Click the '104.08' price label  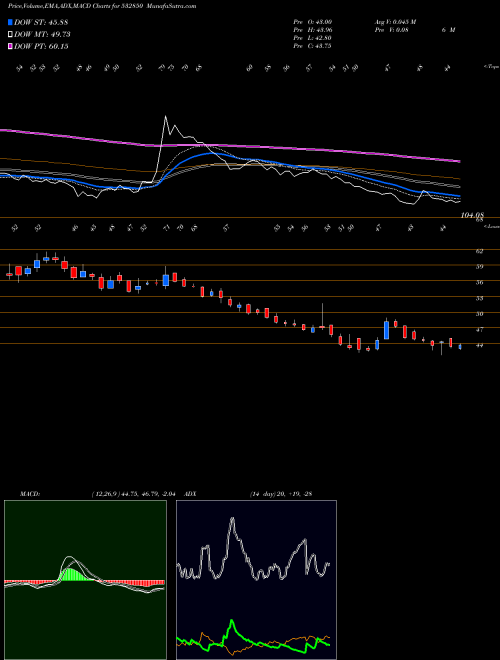click(472, 215)
